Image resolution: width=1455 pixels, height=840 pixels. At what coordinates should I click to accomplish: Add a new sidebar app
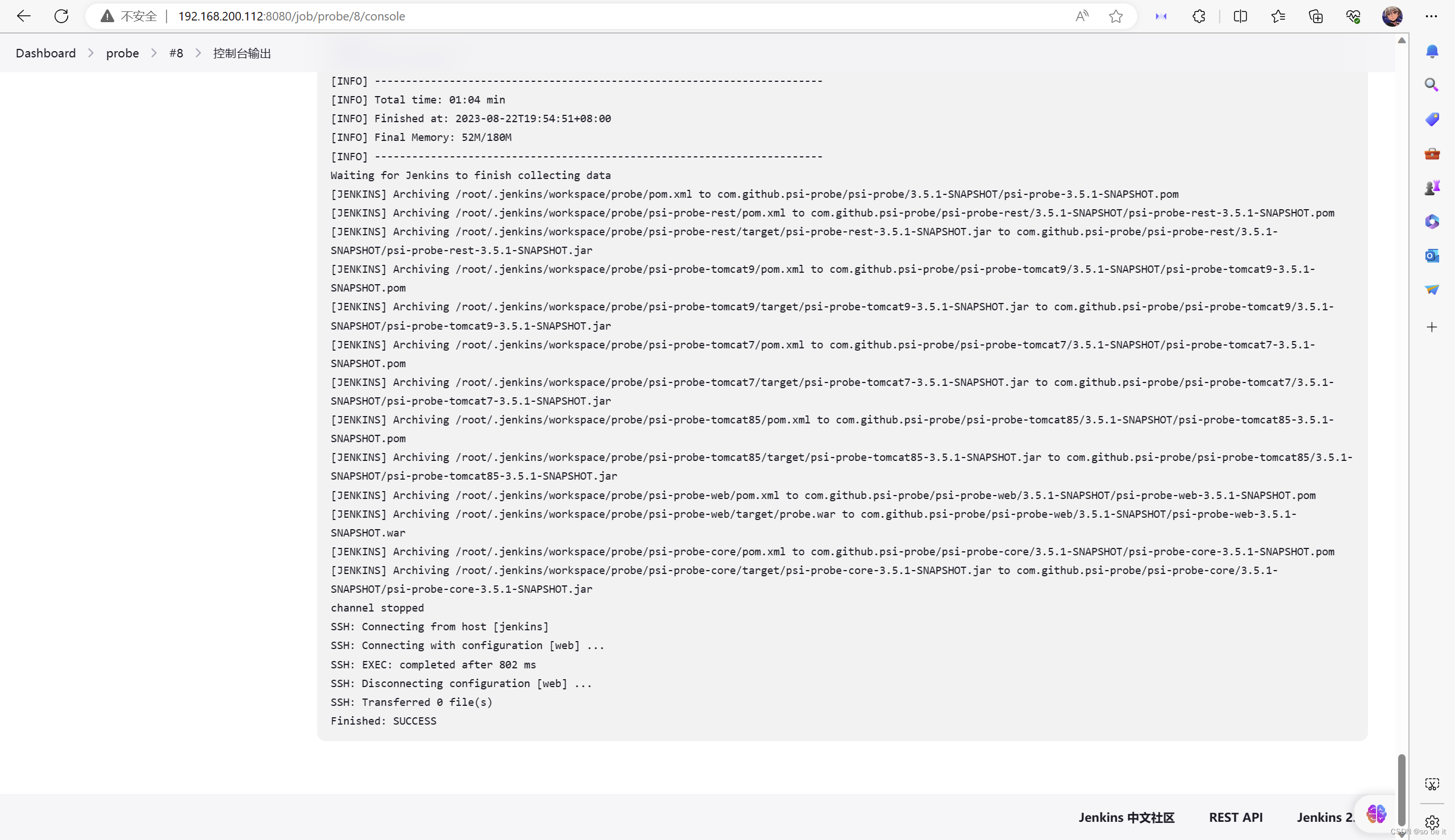[1432, 327]
